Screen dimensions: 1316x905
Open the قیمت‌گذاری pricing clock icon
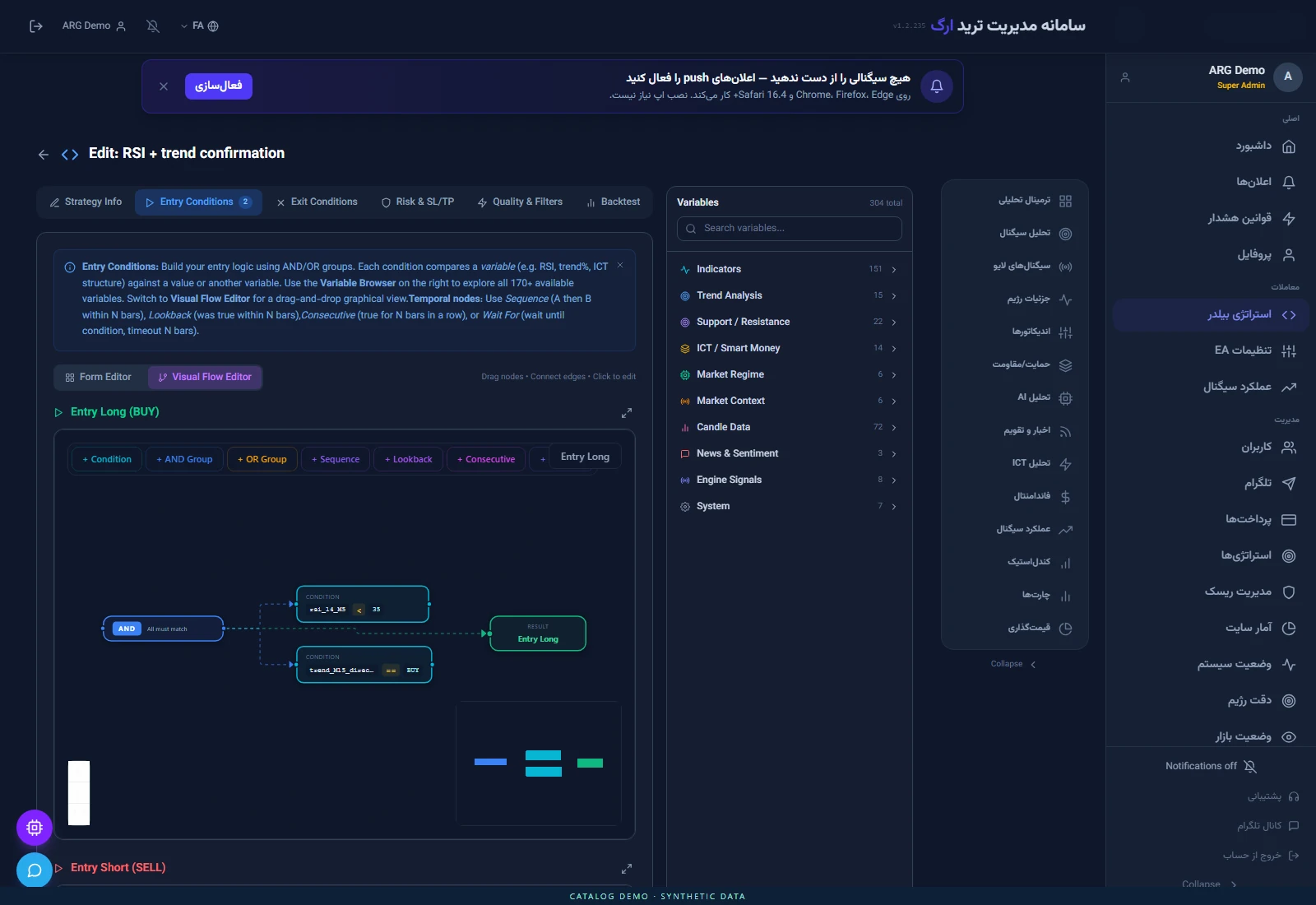pos(1065,629)
